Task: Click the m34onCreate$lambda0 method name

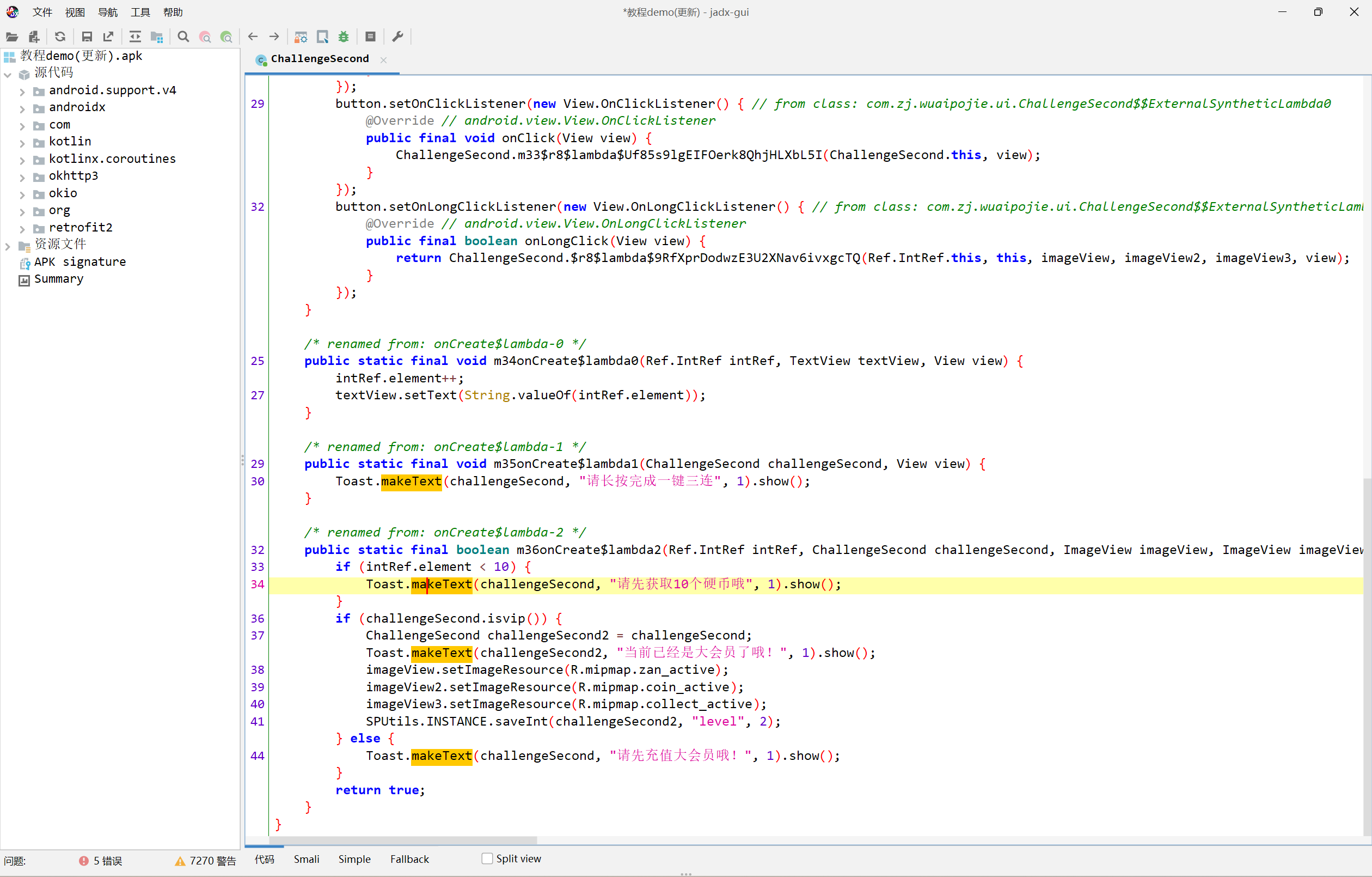Action: pyautogui.click(x=566, y=361)
